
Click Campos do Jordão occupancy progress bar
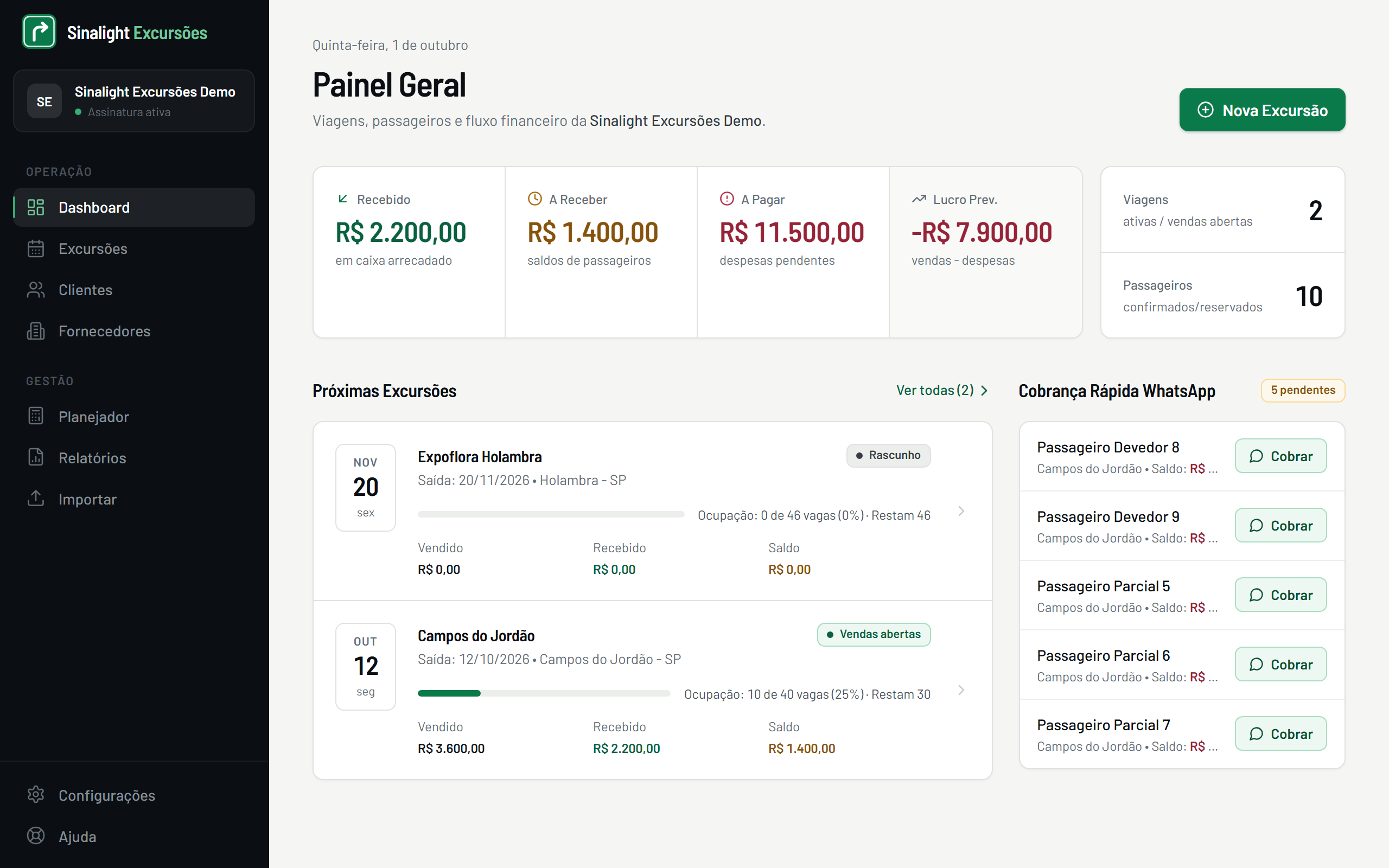[x=544, y=693]
